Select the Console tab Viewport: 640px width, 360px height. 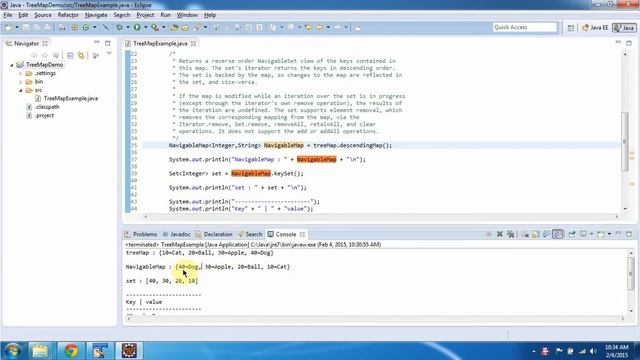click(286, 234)
